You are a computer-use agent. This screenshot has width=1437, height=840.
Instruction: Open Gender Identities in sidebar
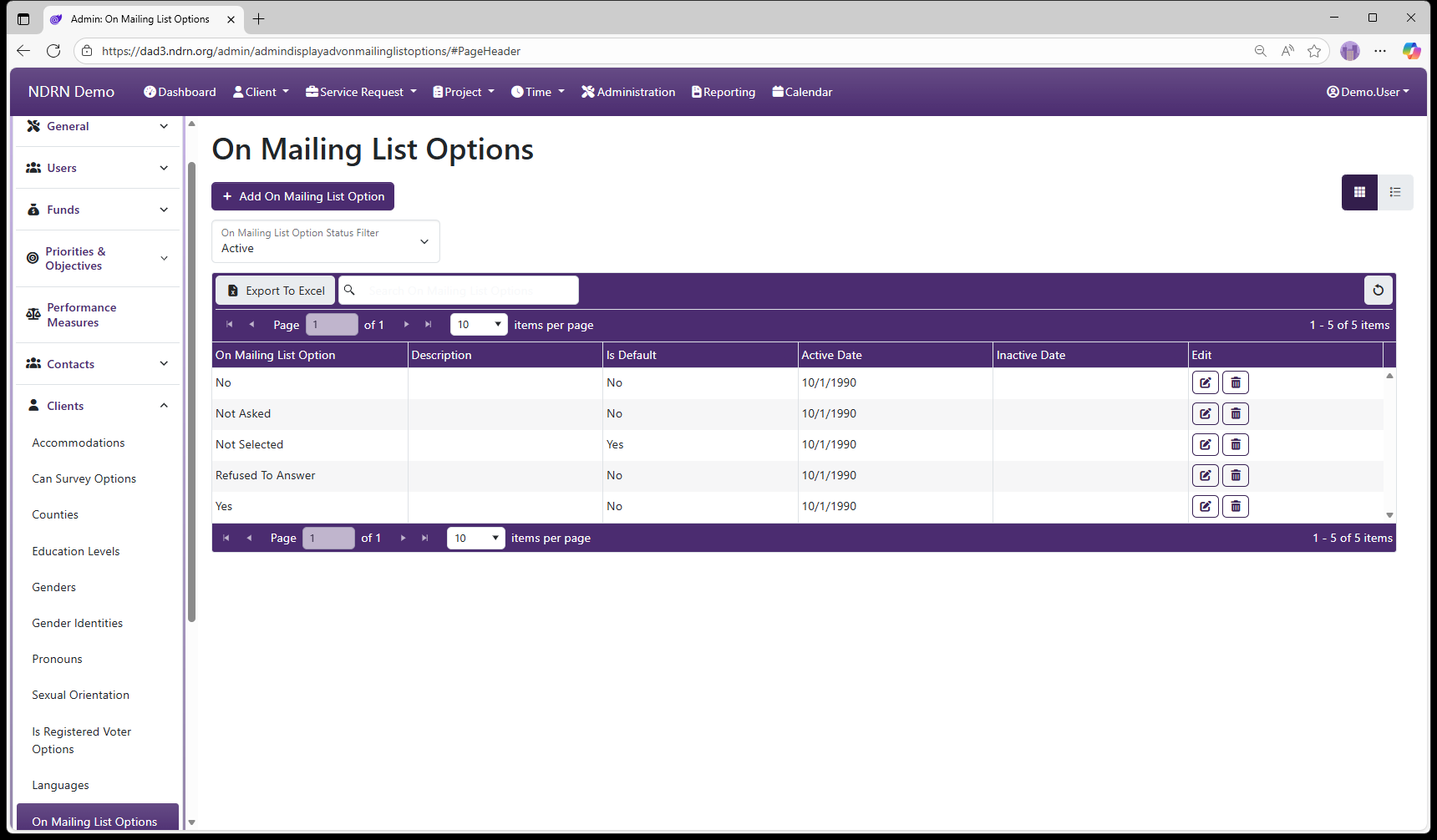78,623
